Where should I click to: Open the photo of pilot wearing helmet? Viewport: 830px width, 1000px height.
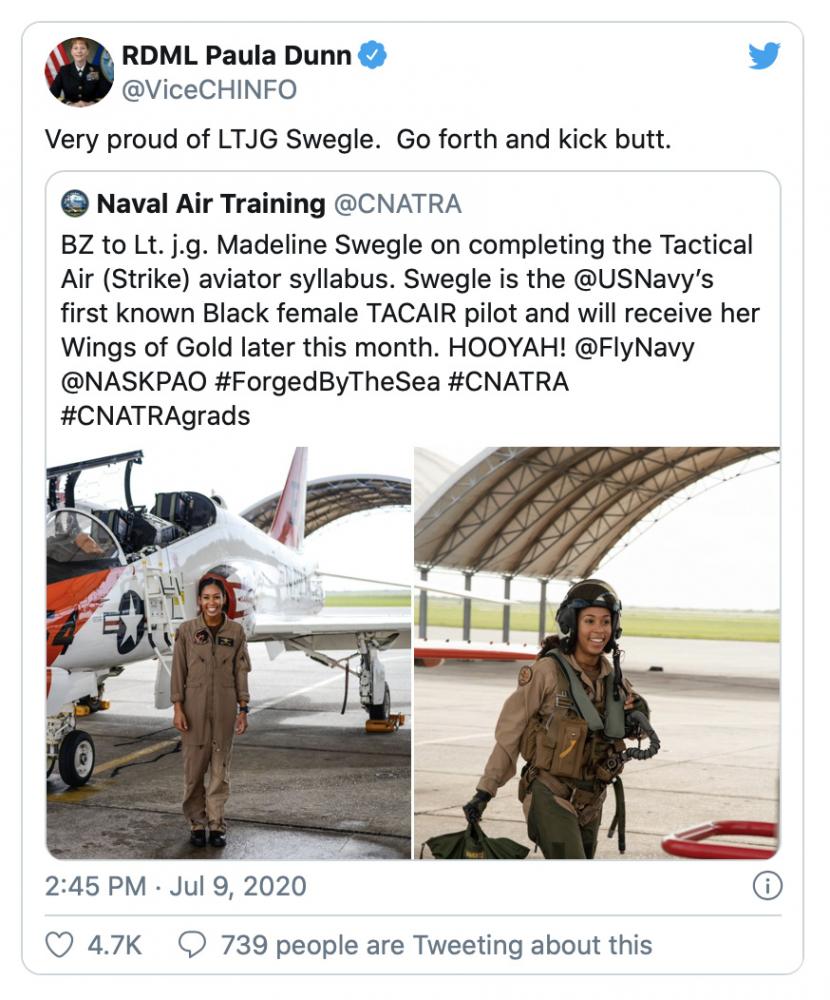597,652
